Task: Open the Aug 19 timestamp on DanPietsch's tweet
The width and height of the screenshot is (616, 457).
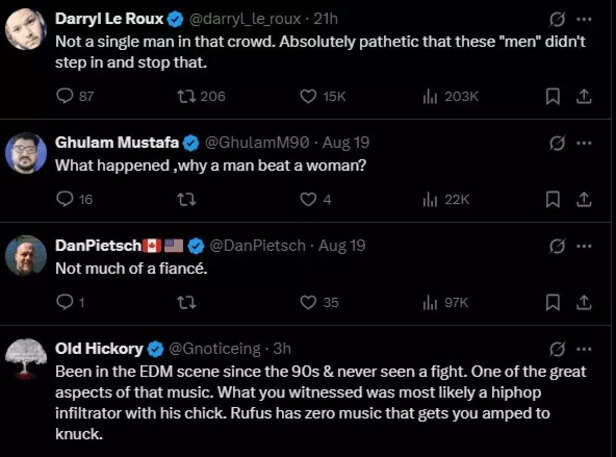Action: tap(342, 246)
